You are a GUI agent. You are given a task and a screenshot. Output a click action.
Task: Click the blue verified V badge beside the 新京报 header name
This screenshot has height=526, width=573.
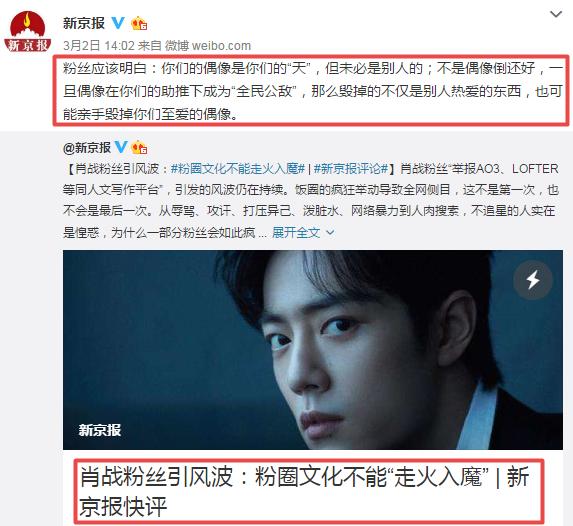[x=118, y=23]
